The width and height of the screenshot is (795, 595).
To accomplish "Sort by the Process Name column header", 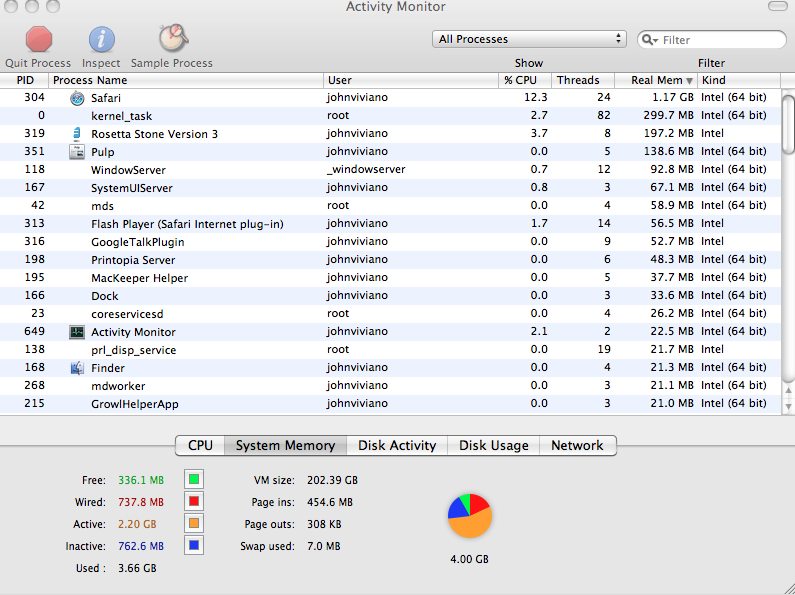I will coord(186,80).
